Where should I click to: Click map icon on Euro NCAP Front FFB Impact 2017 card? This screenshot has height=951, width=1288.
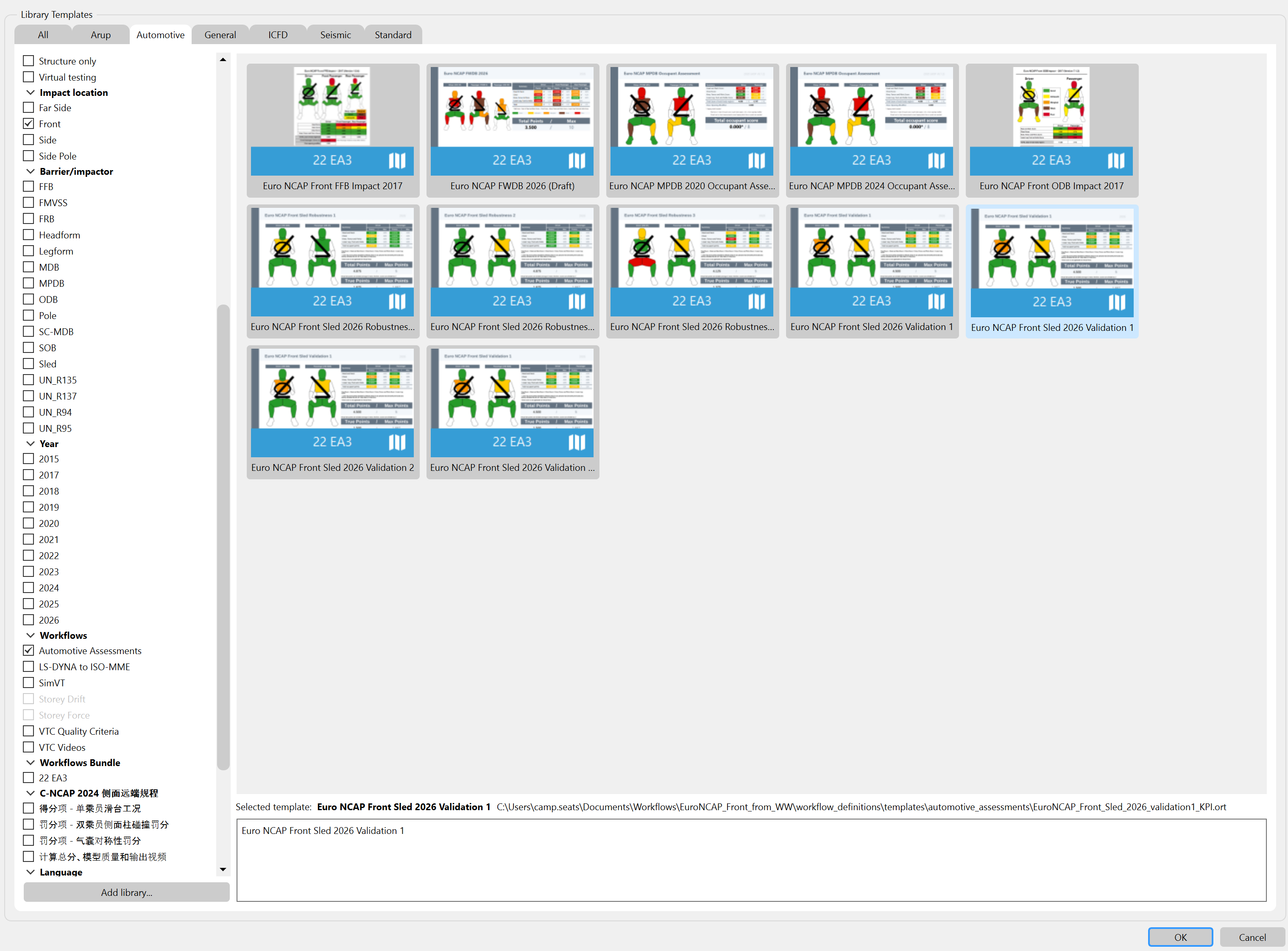[397, 161]
